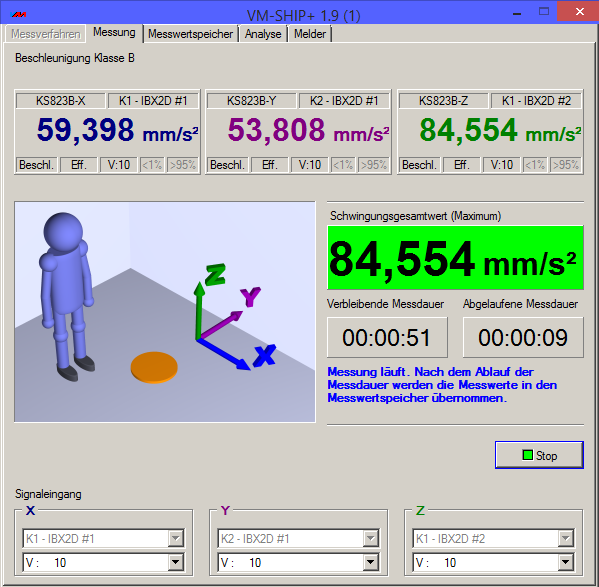The image size is (599, 587).
Task: Switch to the Melder tab
Action: (x=310, y=34)
